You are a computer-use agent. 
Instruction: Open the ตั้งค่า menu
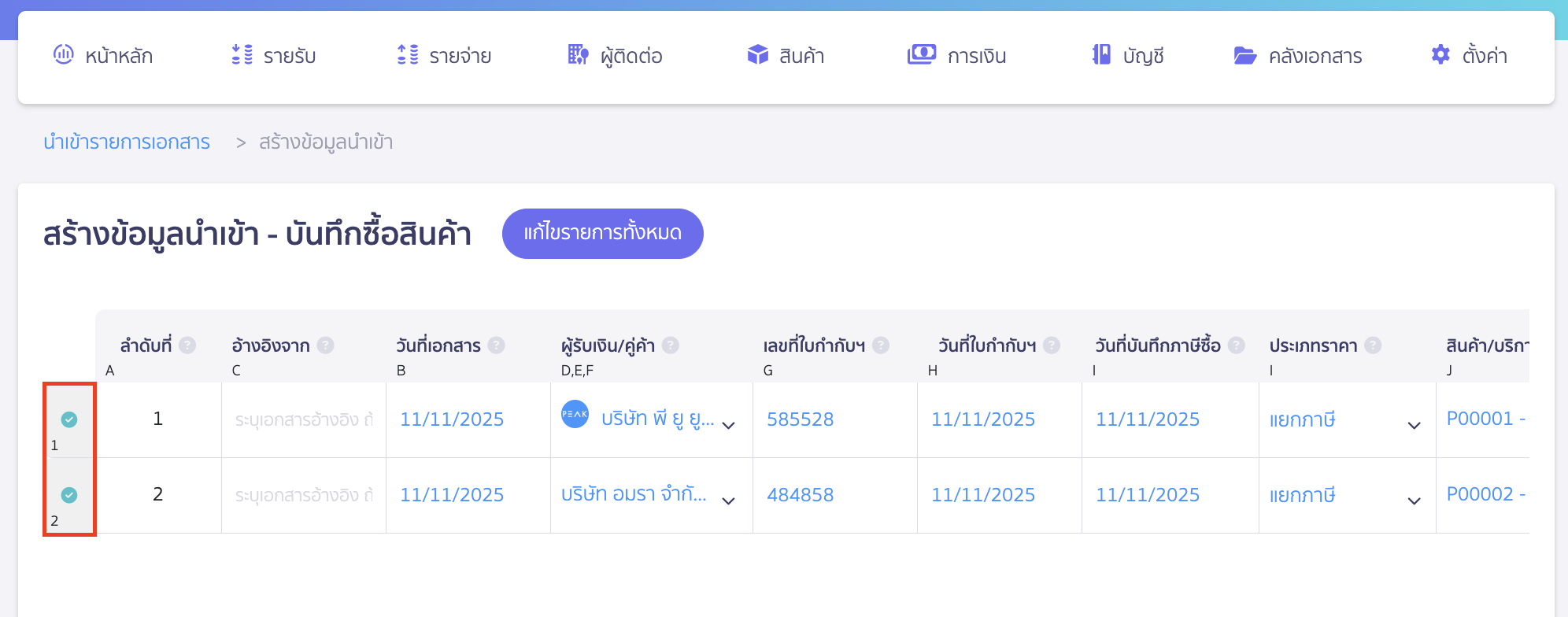pos(1469,56)
